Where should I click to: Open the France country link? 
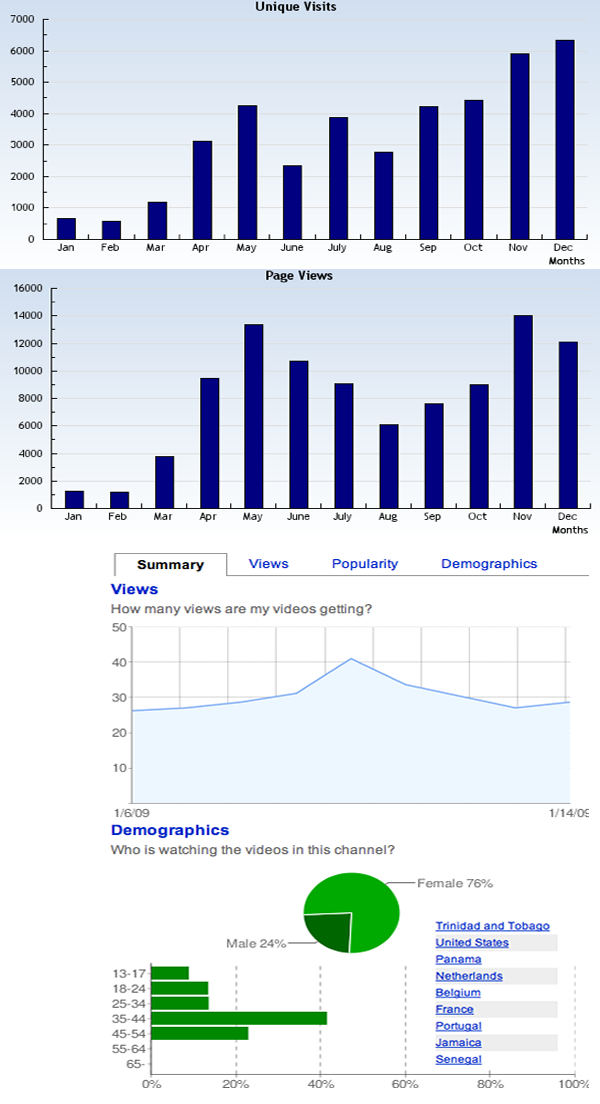tap(454, 1010)
